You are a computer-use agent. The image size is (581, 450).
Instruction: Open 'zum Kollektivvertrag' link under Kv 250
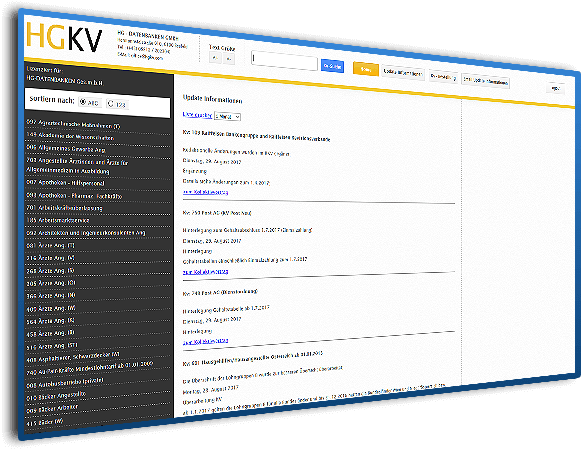[206, 272]
